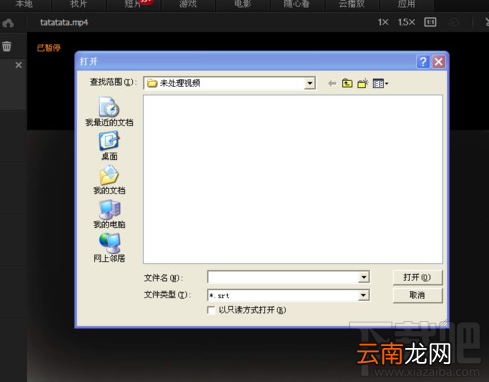
Task: Click the 1:1 original size icon
Action: coord(430,22)
